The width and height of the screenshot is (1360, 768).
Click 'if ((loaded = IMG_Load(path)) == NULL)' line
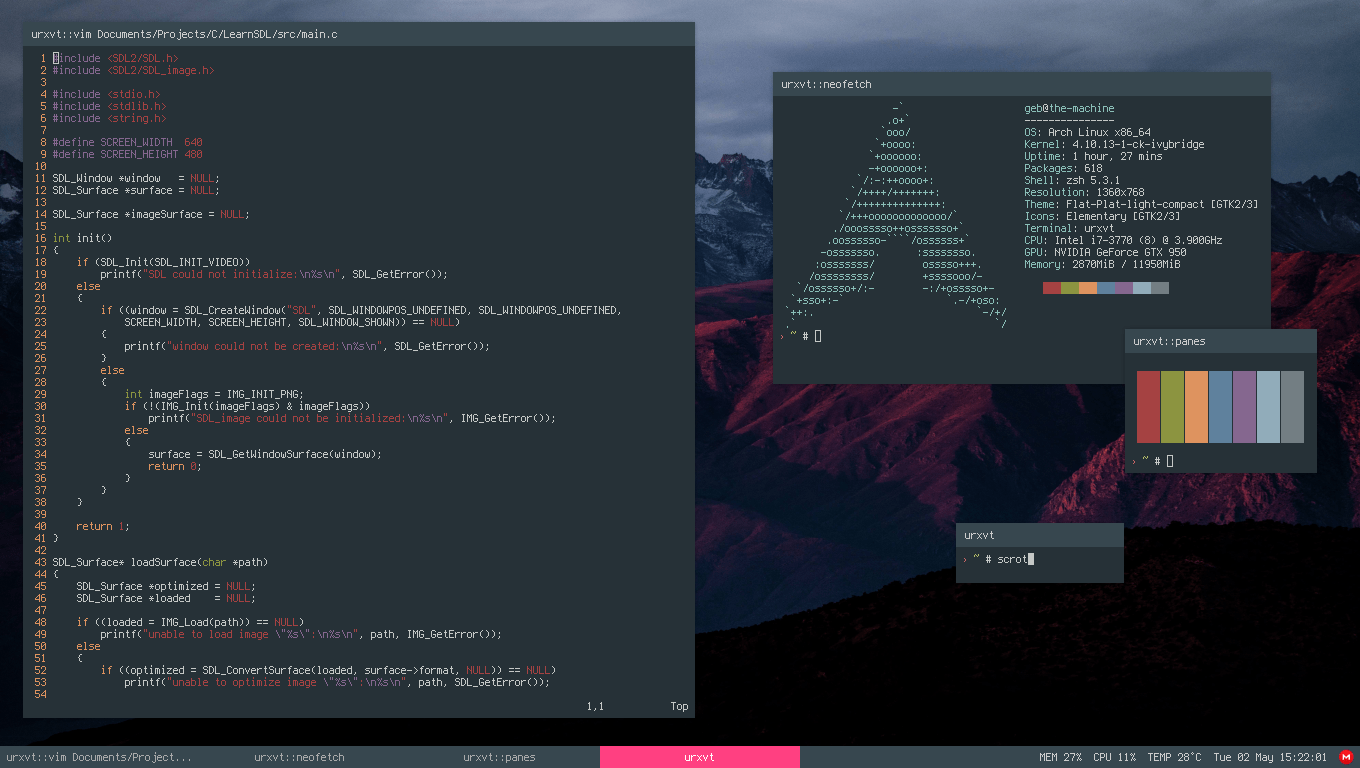pos(191,622)
